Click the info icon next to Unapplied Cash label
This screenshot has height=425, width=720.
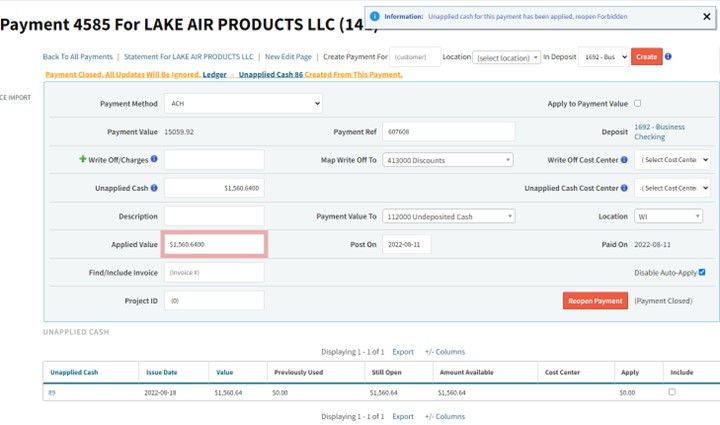154,187
